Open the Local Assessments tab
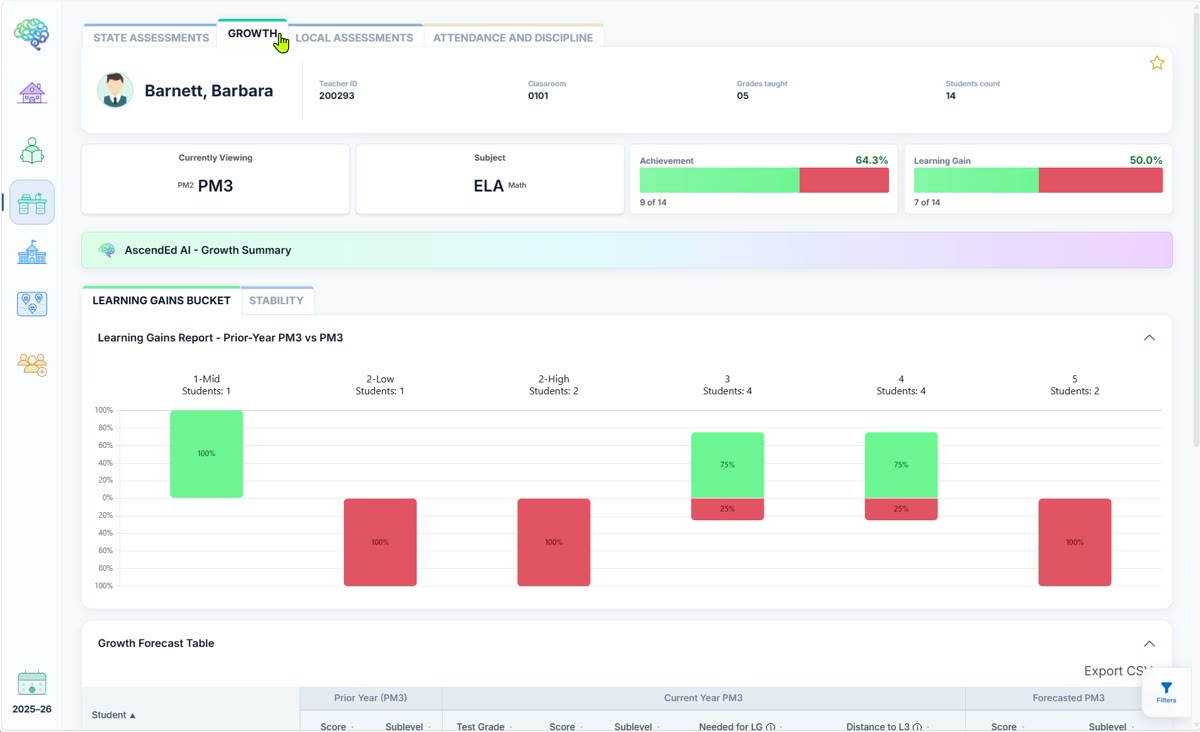Screen dimensions: 1200x732 click(354, 38)
